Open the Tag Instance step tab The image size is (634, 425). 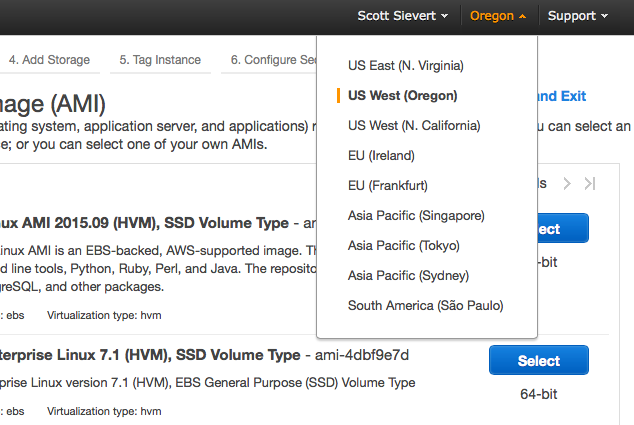(x=160, y=60)
